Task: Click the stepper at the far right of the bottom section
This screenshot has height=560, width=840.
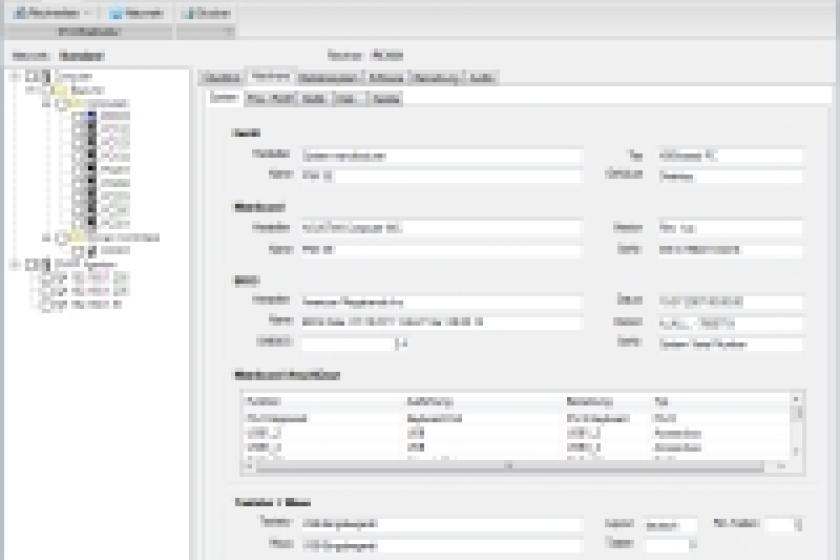Action: 798,525
